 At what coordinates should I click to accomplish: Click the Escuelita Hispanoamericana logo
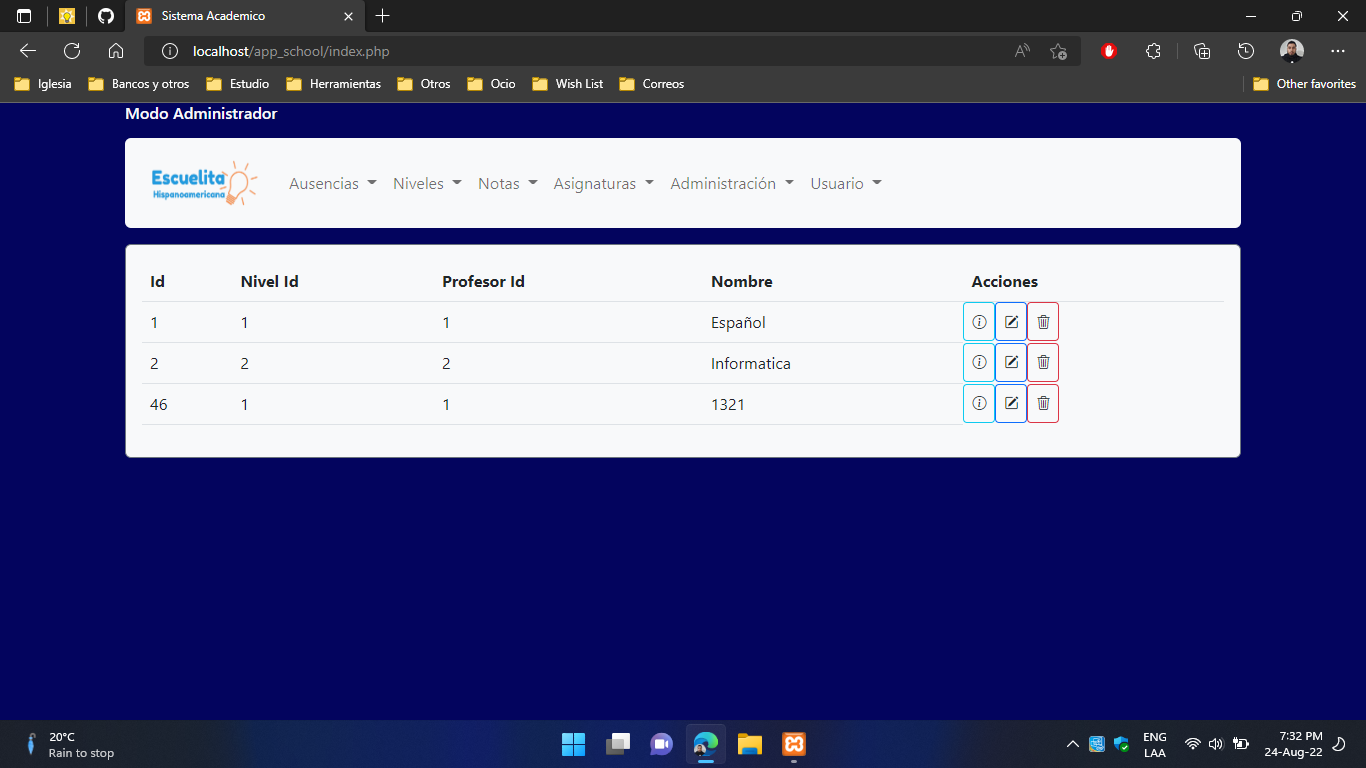[203, 183]
